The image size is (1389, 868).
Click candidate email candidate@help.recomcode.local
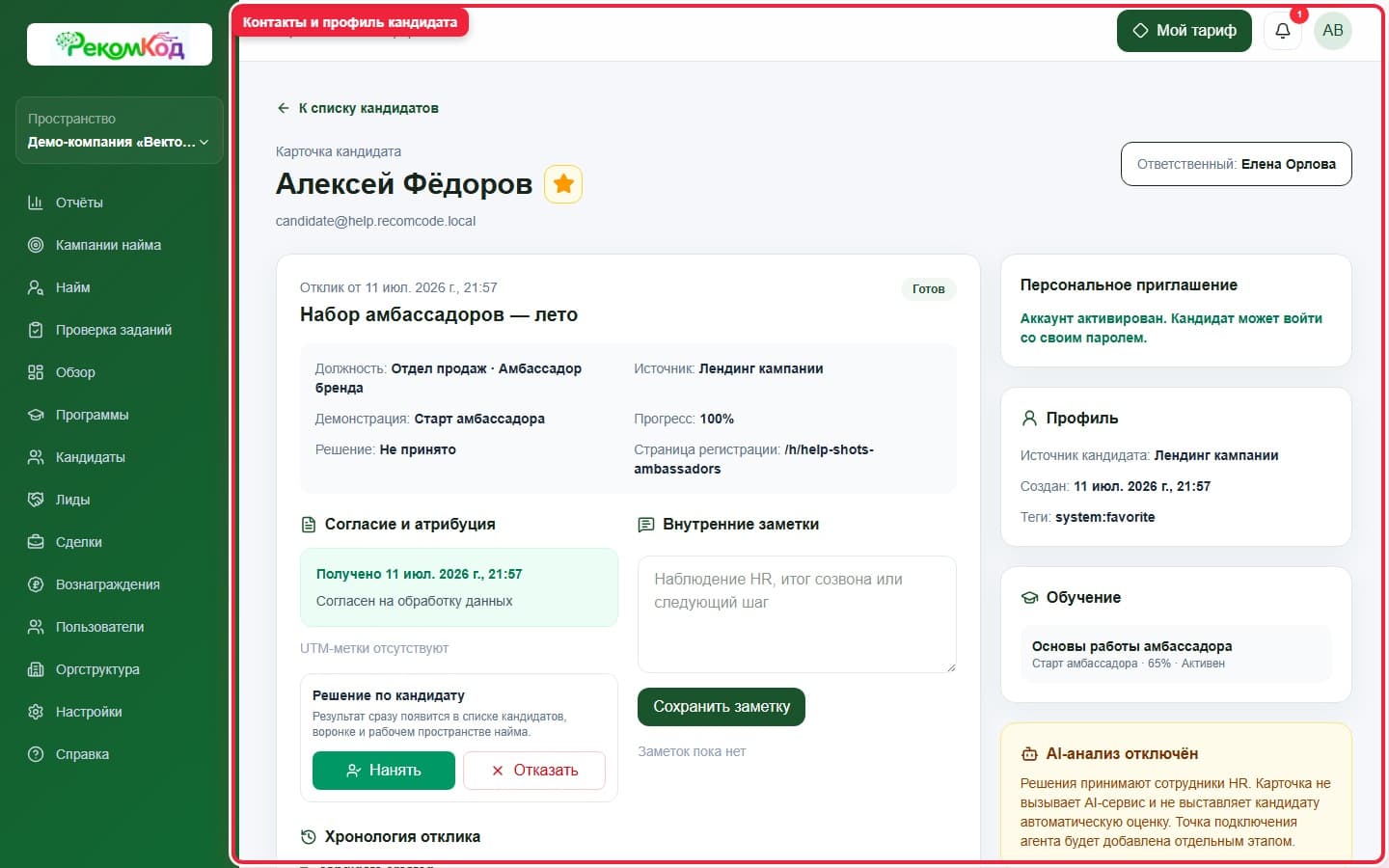(375, 221)
